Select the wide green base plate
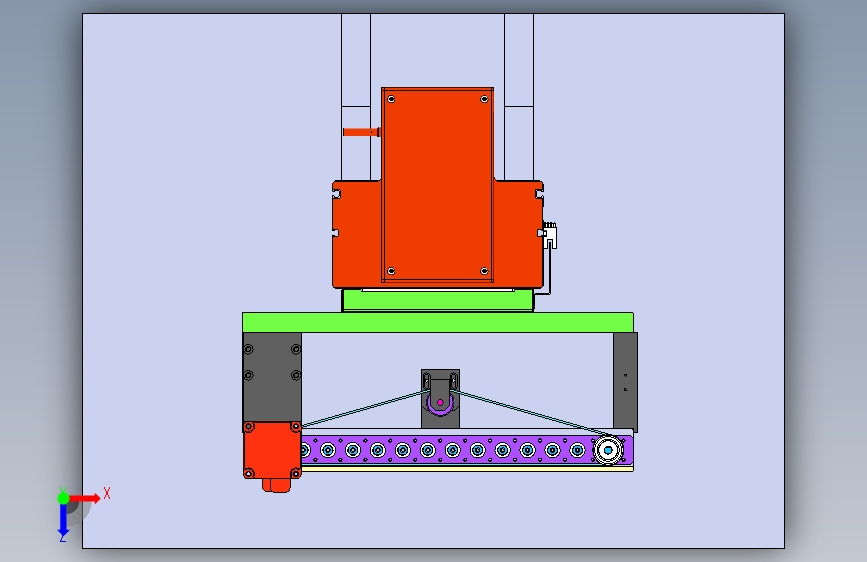Image resolution: width=867 pixels, height=562 pixels. pyautogui.click(x=438, y=322)
